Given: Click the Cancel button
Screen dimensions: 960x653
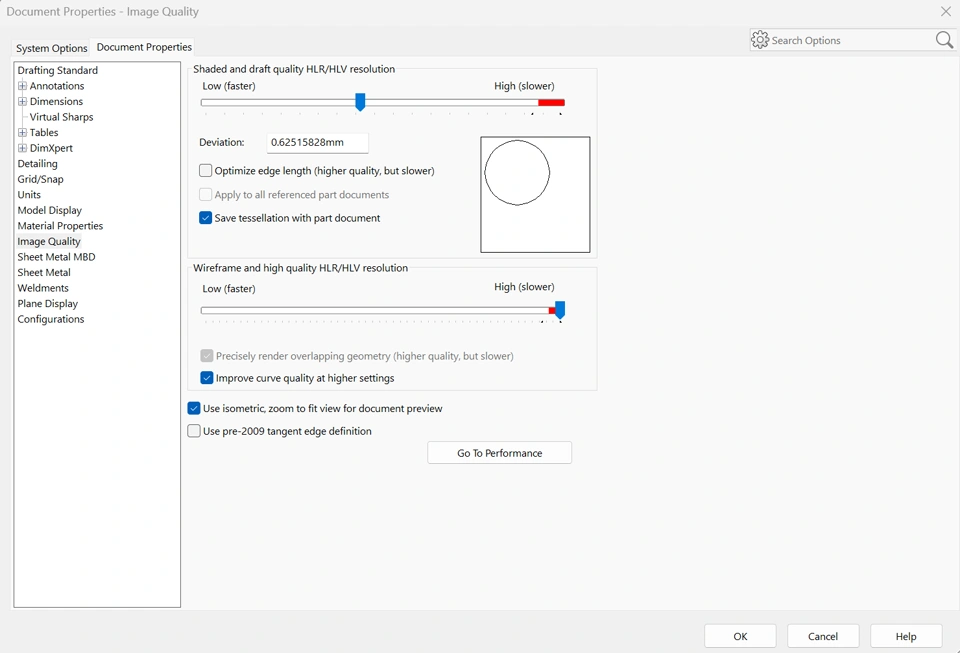Looking at the screenshot, I should (823, 636).
